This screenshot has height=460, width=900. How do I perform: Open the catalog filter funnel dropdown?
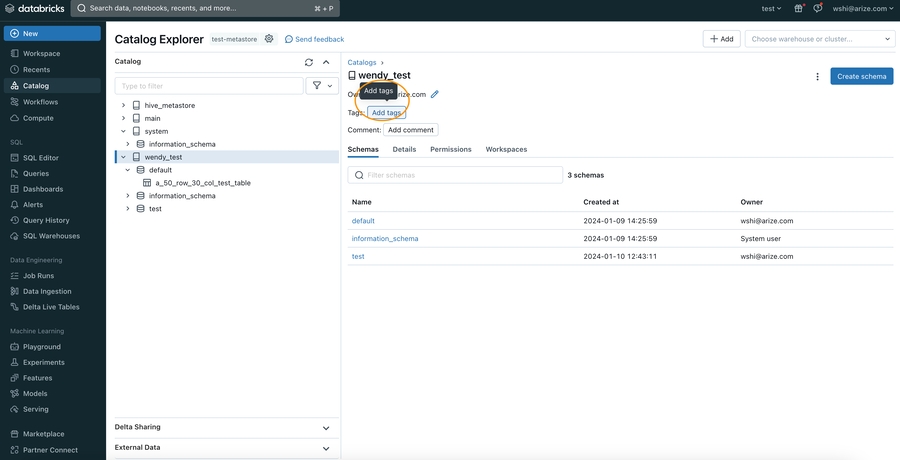[x=322, y=86]
